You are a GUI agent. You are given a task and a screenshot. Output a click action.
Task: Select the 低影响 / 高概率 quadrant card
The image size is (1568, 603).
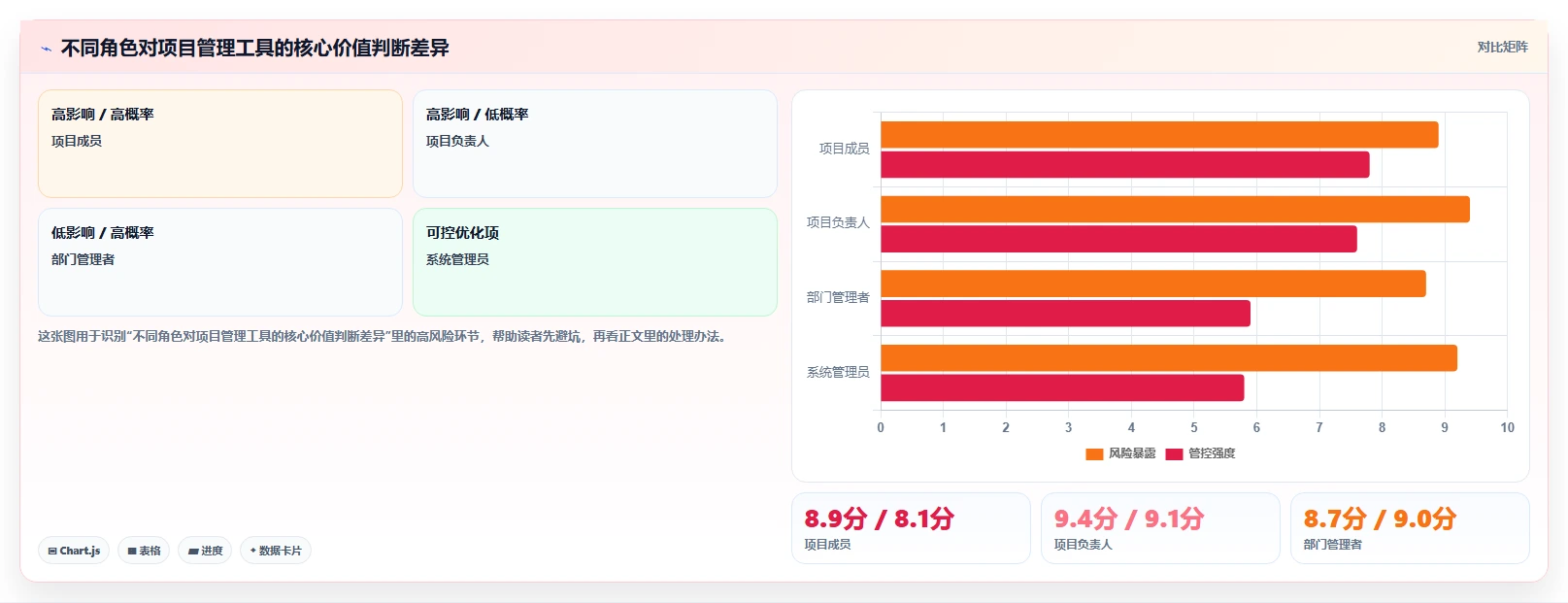tap(220, 262)
